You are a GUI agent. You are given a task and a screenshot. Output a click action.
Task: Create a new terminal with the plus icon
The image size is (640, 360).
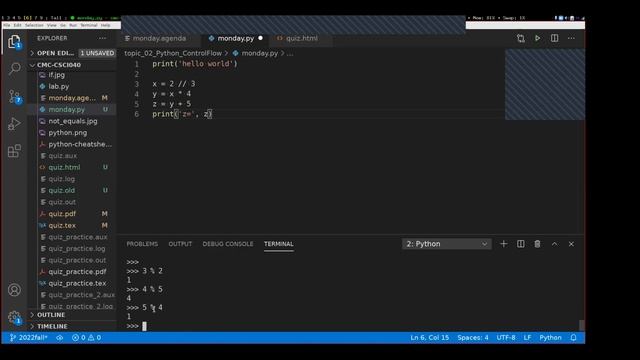coord(504,244)
